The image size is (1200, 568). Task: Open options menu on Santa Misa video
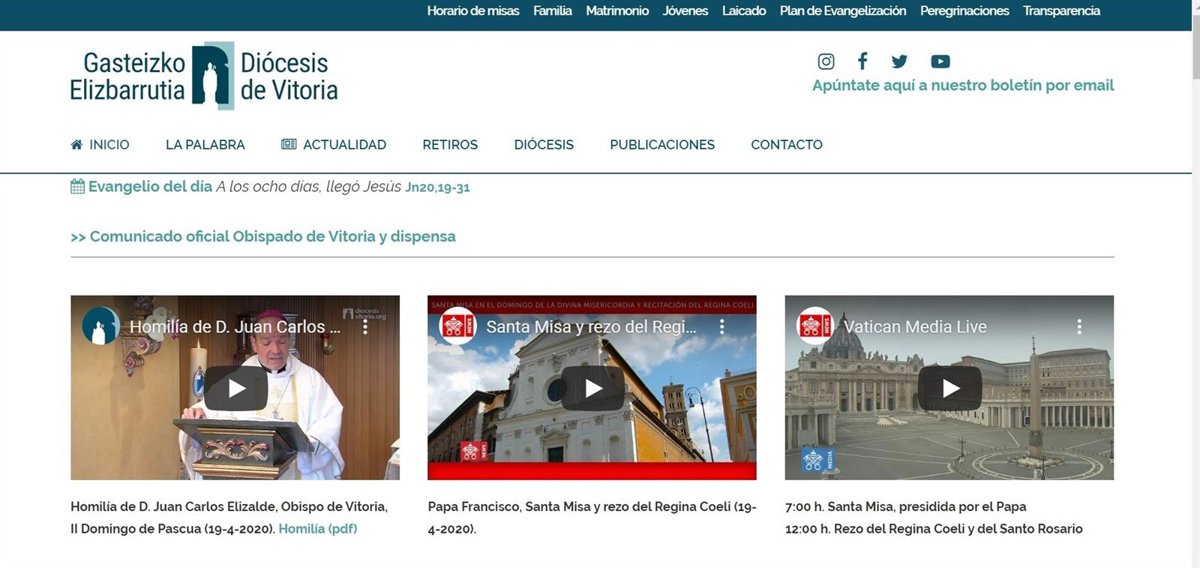point(722,327)
